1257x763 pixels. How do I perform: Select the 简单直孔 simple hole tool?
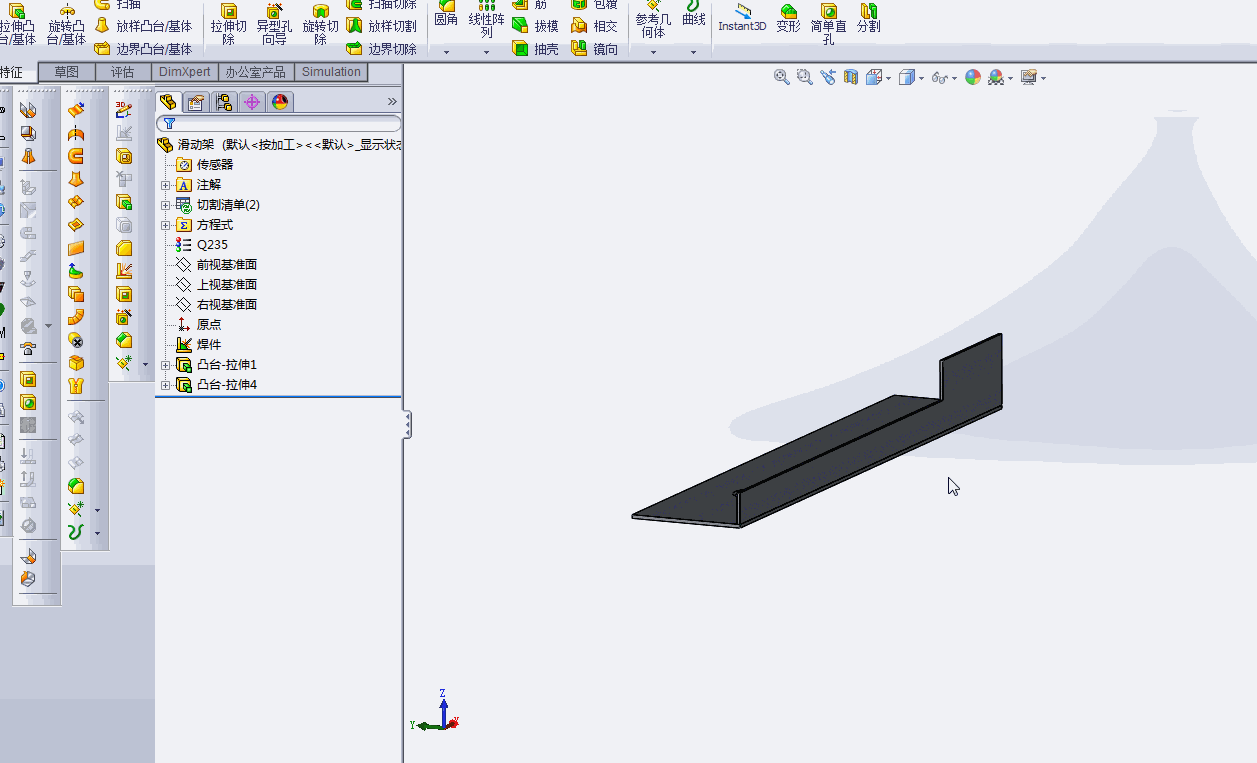pos(829,24)
